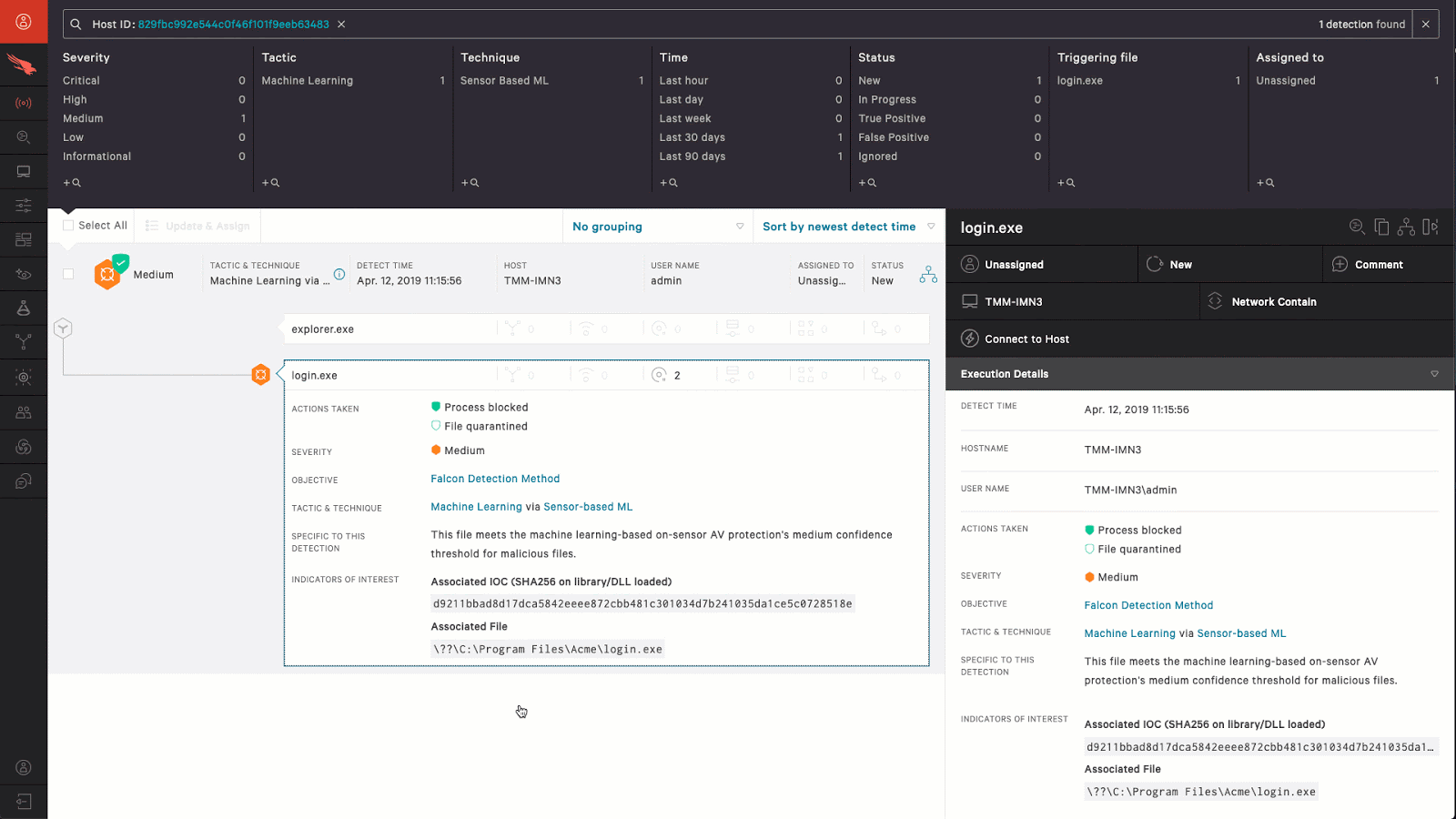Image resolution: width=1456 pixels, height=819 pixels.
Task: Open the process tree view icon
Action: pyautogui.click(x=1406, y=227)
